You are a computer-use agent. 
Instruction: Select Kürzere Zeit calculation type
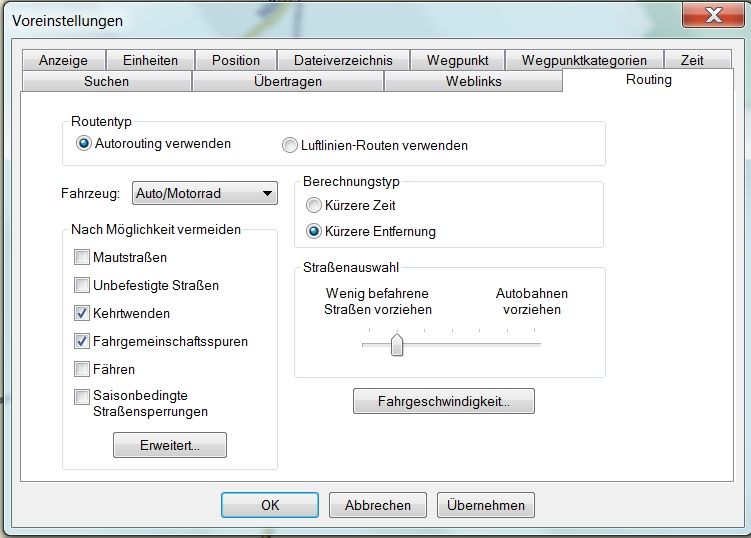[315, 205]
